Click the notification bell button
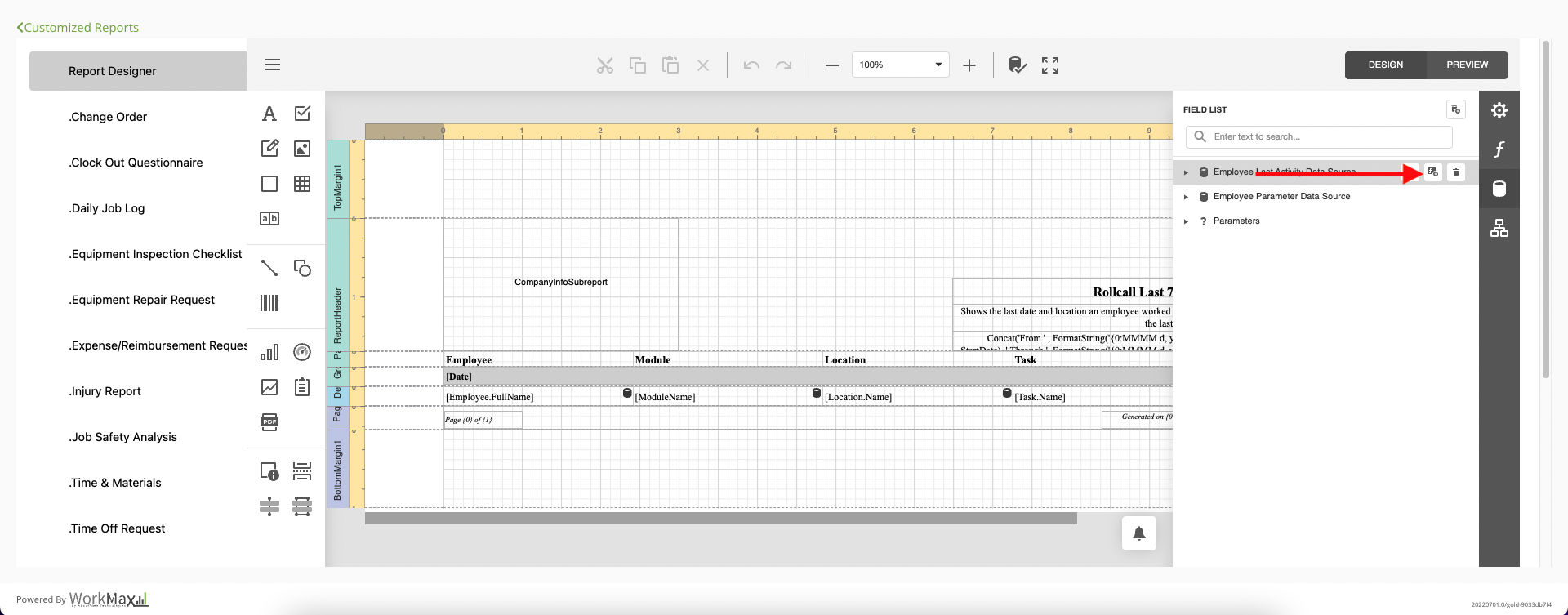This screenshot has height=615, width=1568. click(x=1139, y=533)
